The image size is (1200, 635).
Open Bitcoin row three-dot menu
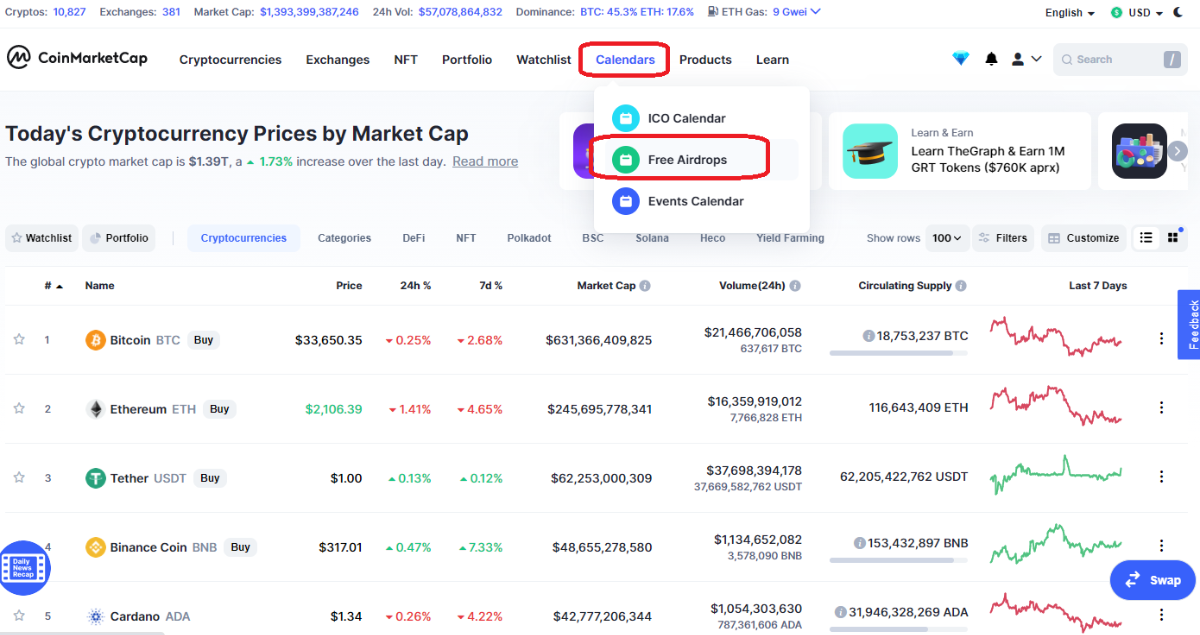pos(1161,339)
